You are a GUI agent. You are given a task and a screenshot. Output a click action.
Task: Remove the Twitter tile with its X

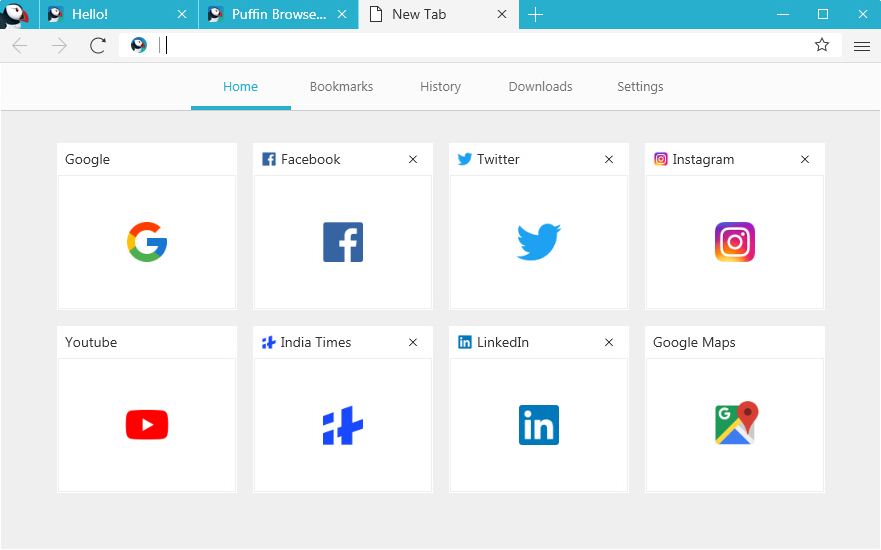click(x=608, y=160)
